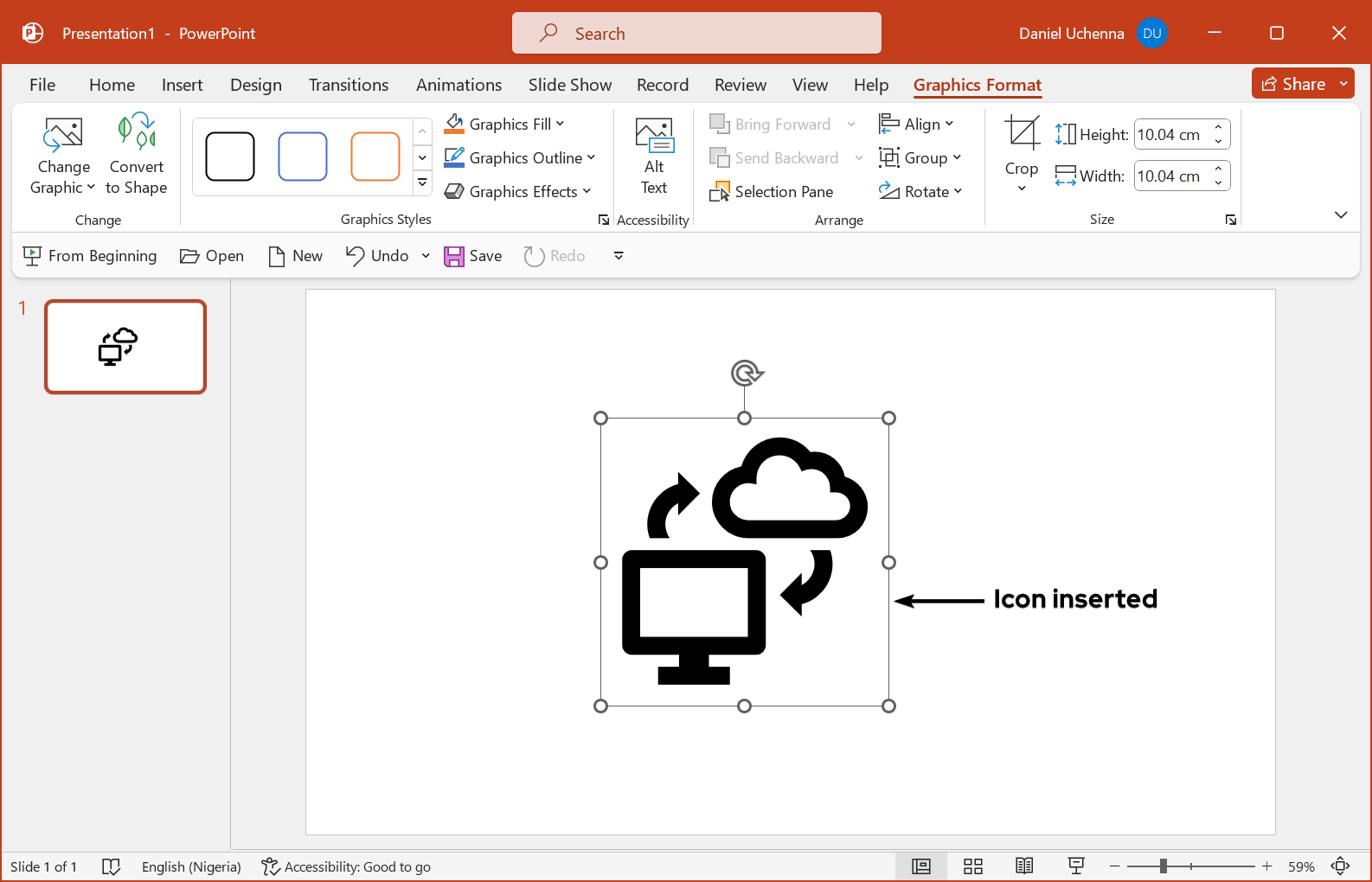Screen dimensions: 1372x882
Task: Select the Crop tool
Action: tap(1022, 134)
